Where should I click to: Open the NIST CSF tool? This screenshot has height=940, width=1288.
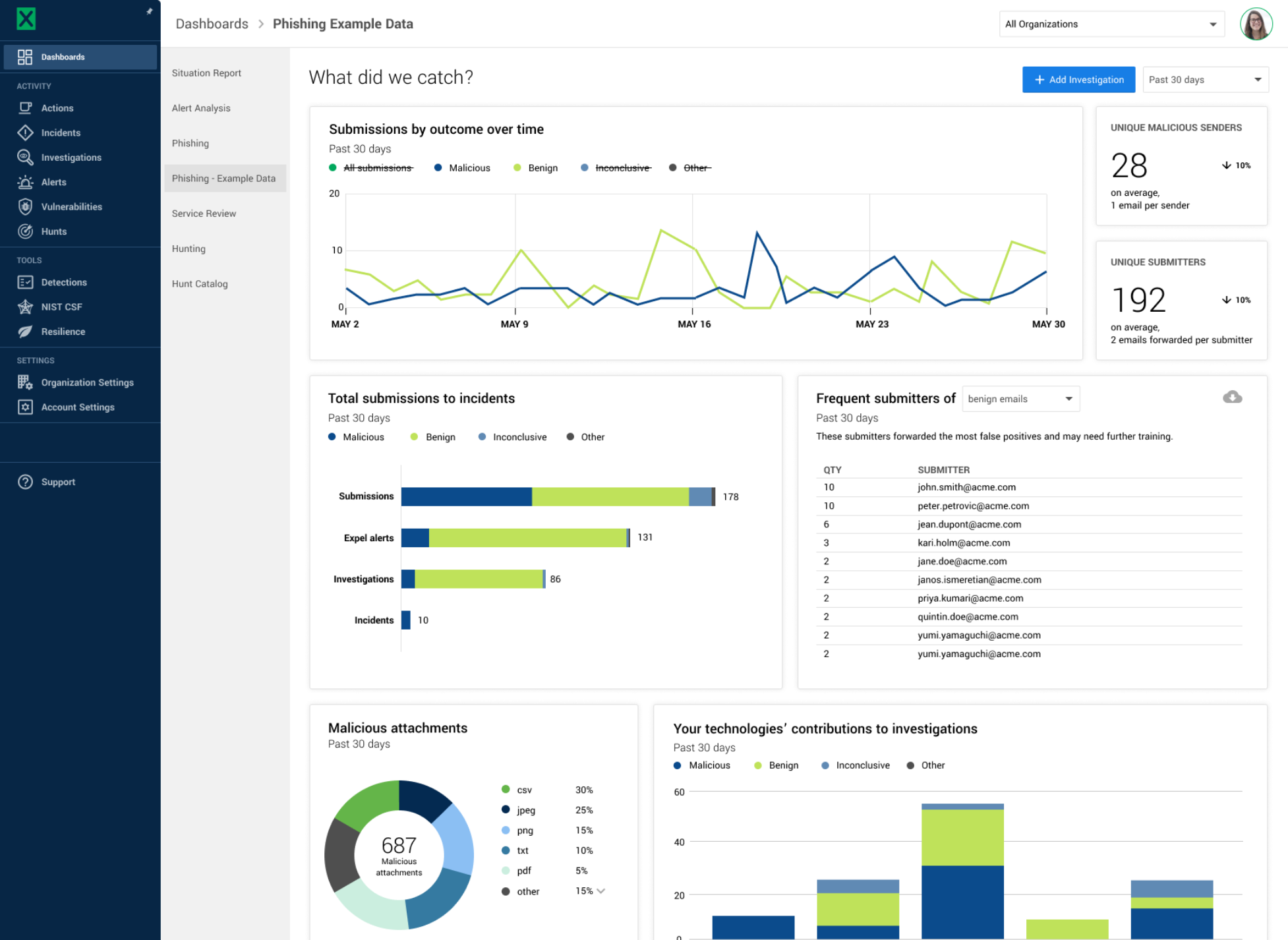coord(26,307)
